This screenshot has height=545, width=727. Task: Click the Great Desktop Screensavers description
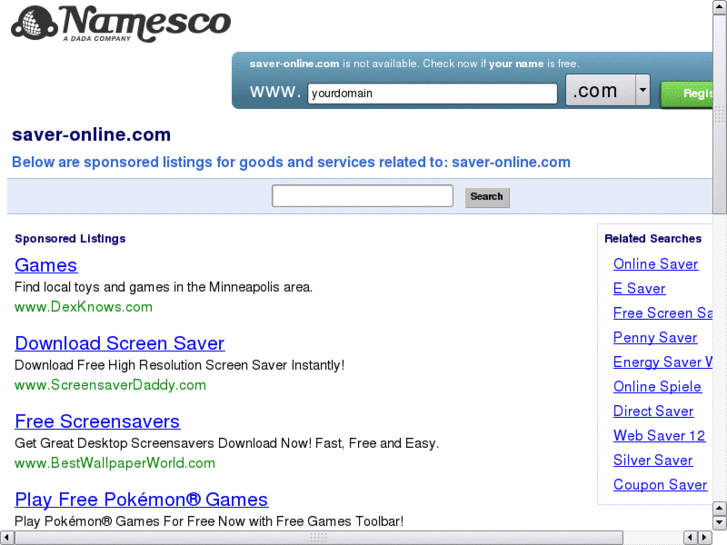227,443
